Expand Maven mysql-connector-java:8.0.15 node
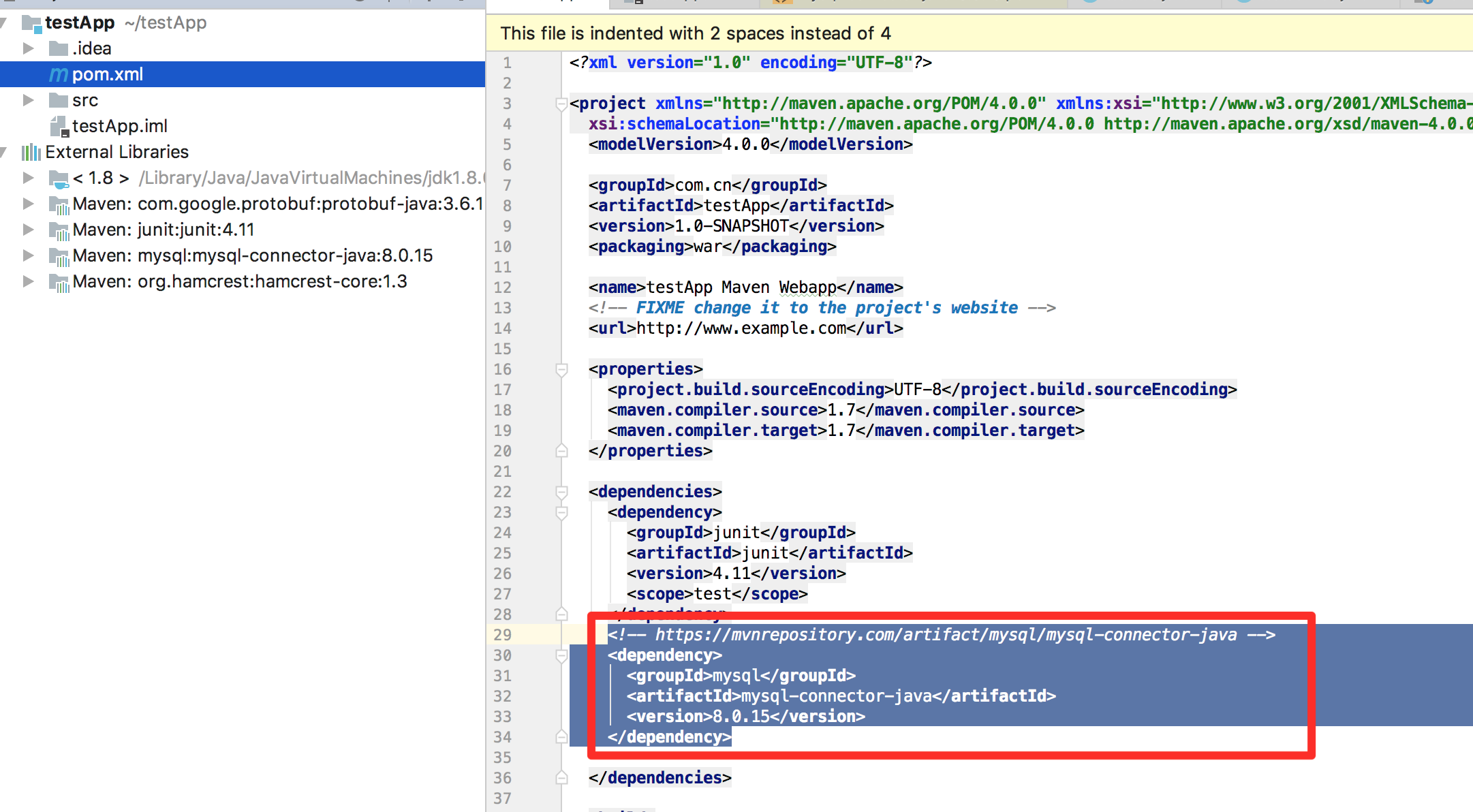Image resolution: width=1473 pixels, height=812 pixels. (x=28, y=255)
